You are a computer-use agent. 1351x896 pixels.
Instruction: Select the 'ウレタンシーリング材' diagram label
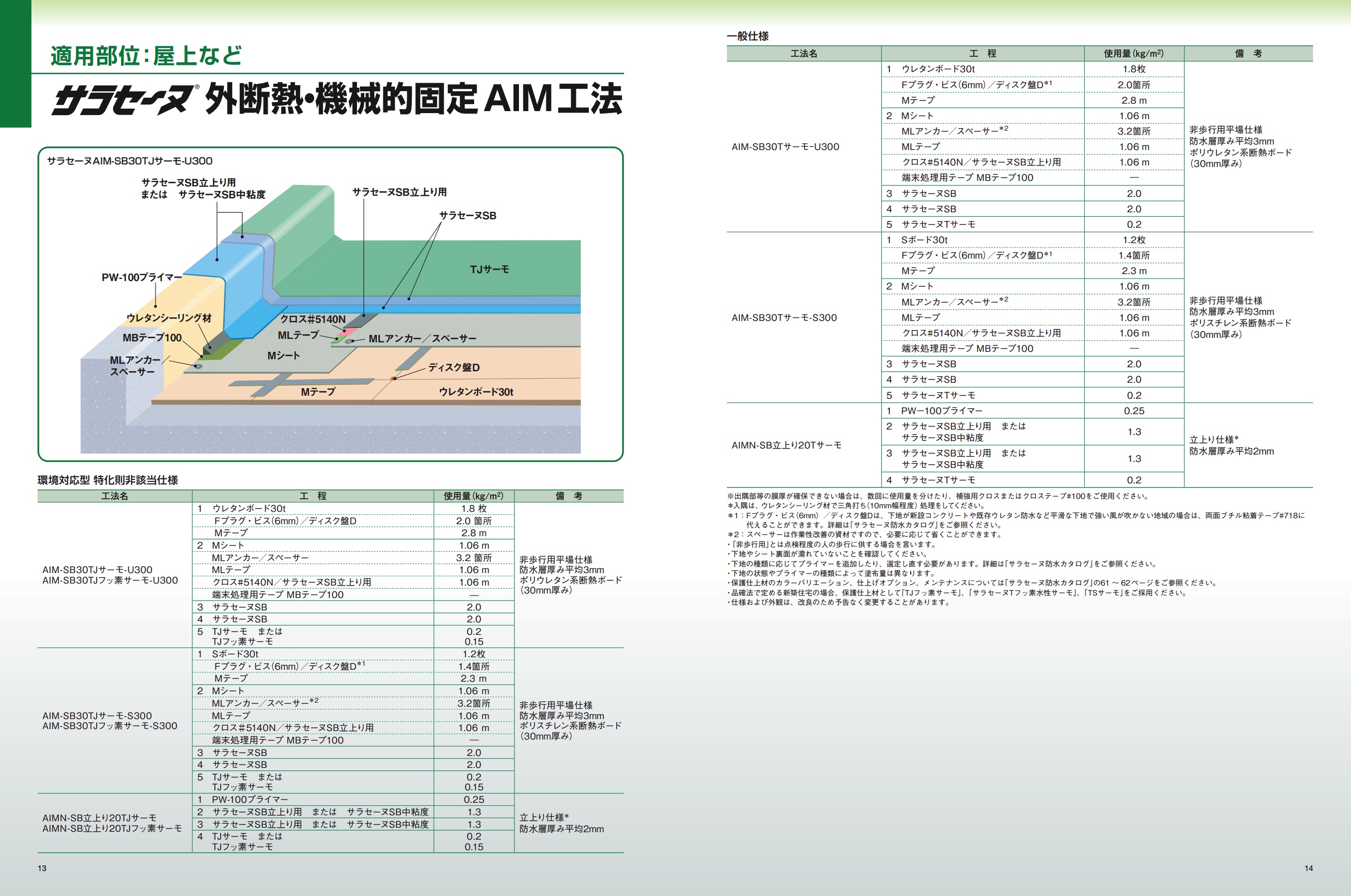(169, 318)
